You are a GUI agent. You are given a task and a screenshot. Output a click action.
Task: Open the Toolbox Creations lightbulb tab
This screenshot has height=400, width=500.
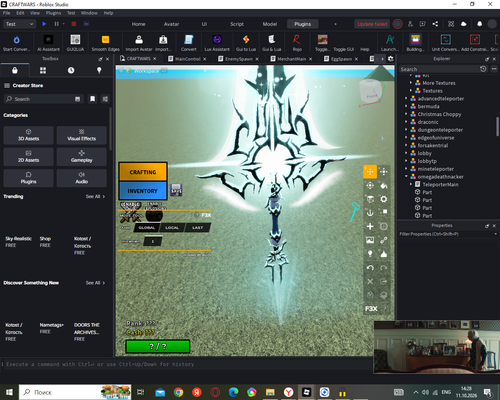(99, 70)
